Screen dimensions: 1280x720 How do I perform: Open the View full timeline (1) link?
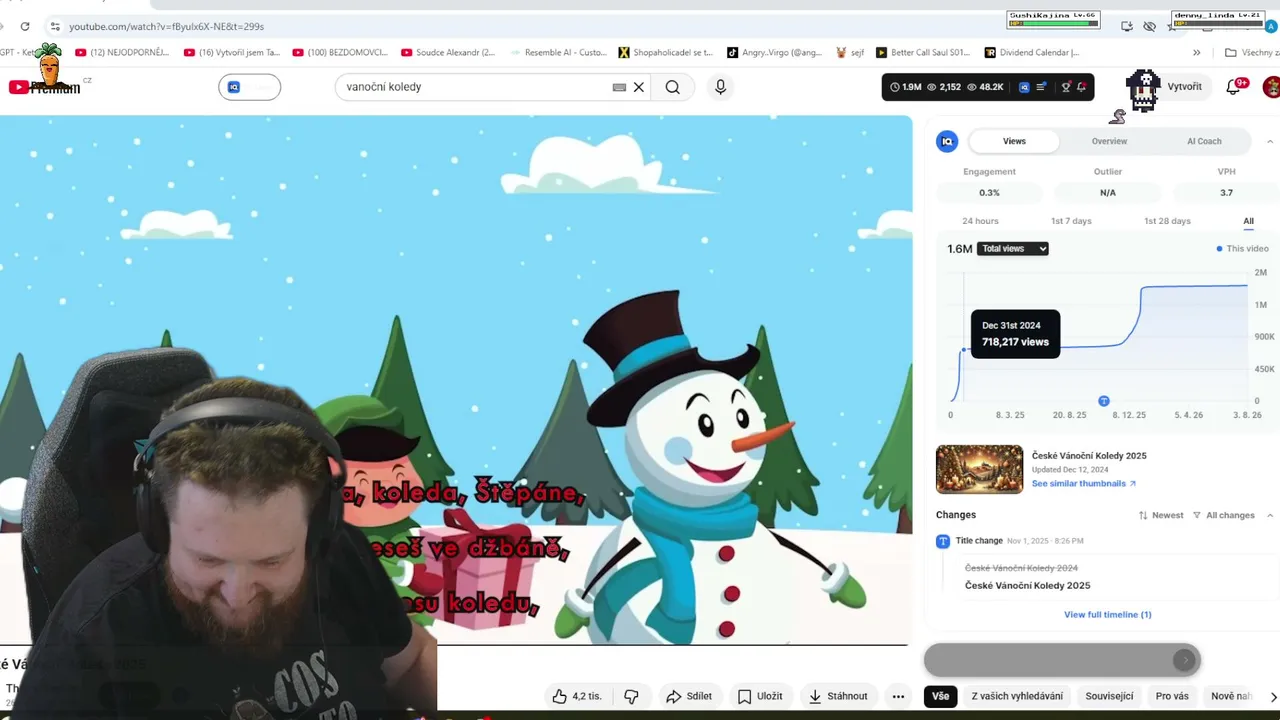1107,615
